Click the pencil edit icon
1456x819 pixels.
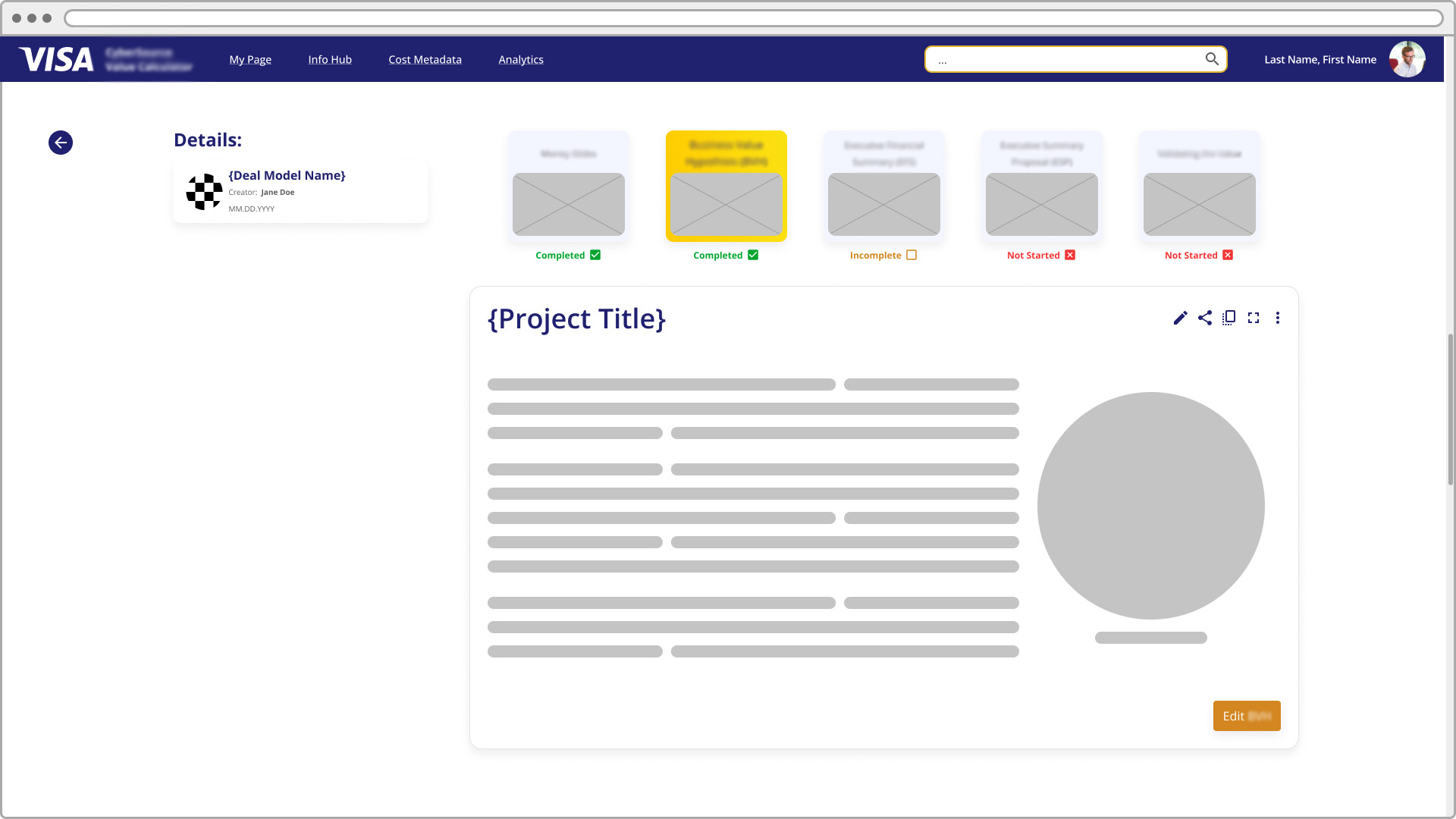1180,318
